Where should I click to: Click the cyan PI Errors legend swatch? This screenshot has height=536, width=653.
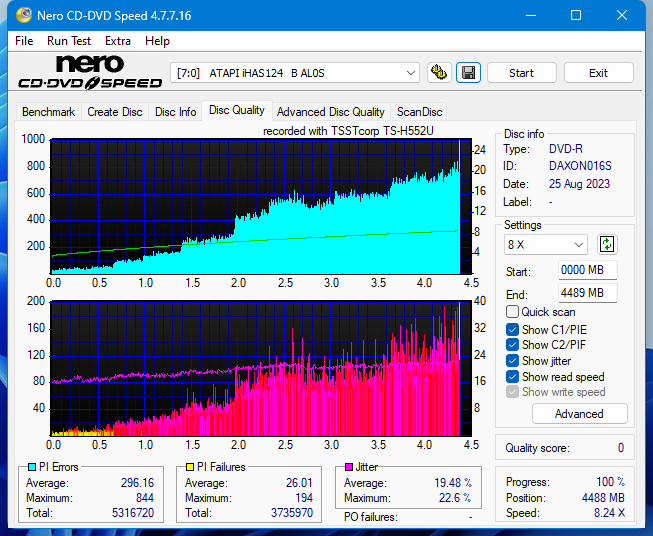tap(32, 467)
